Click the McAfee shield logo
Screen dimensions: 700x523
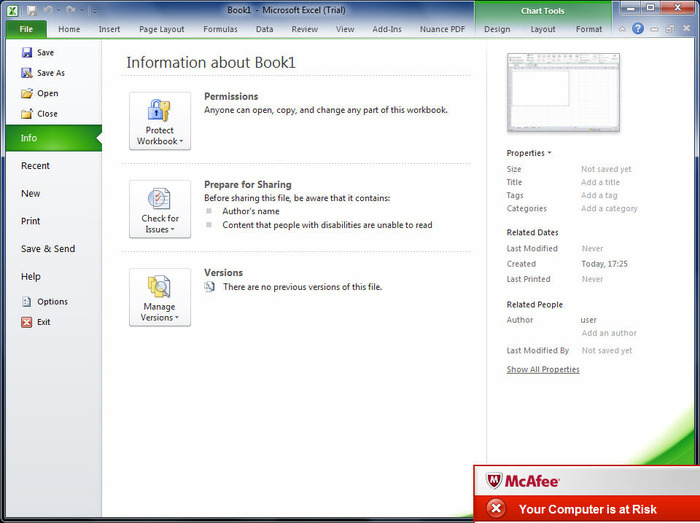click(494, 481)
